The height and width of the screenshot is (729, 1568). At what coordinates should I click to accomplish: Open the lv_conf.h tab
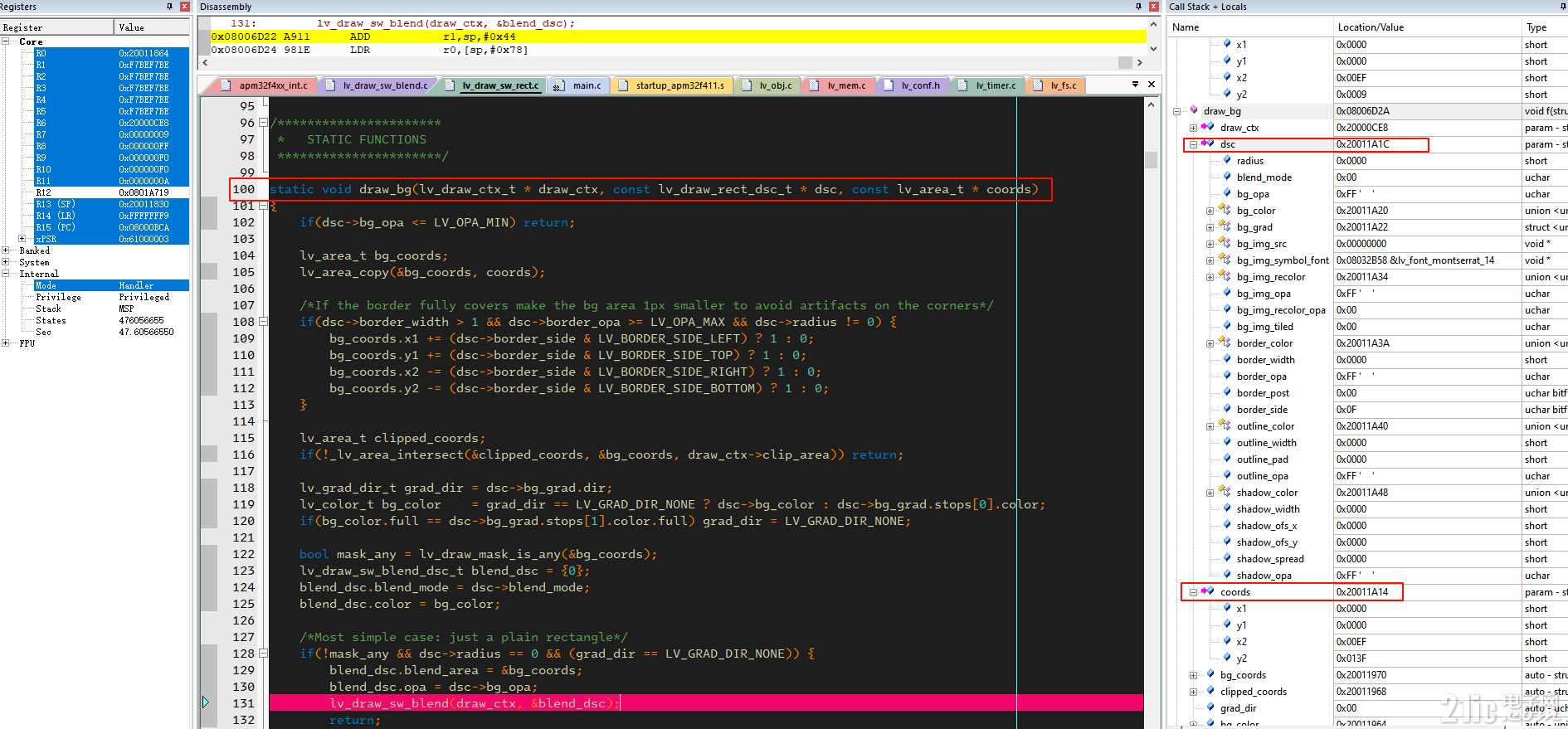[913, 85]
